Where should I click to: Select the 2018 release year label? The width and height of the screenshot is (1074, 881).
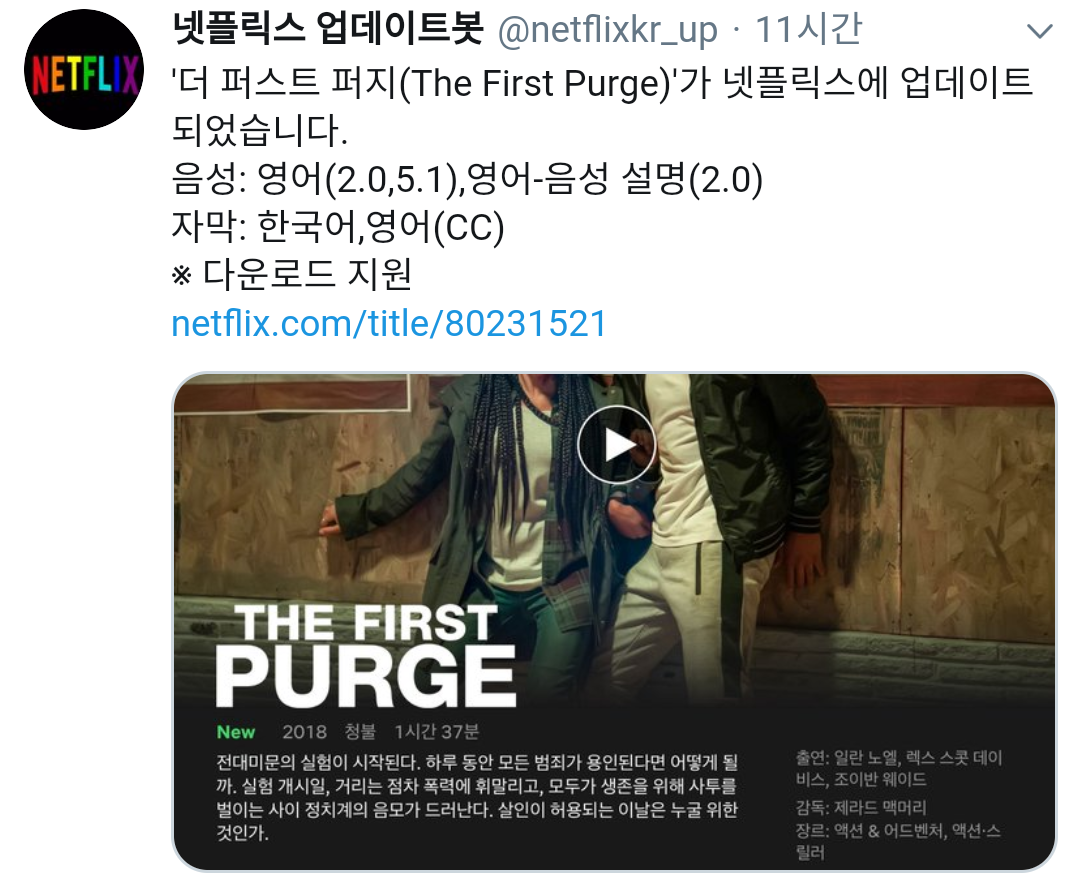click(x=304, y=732)
